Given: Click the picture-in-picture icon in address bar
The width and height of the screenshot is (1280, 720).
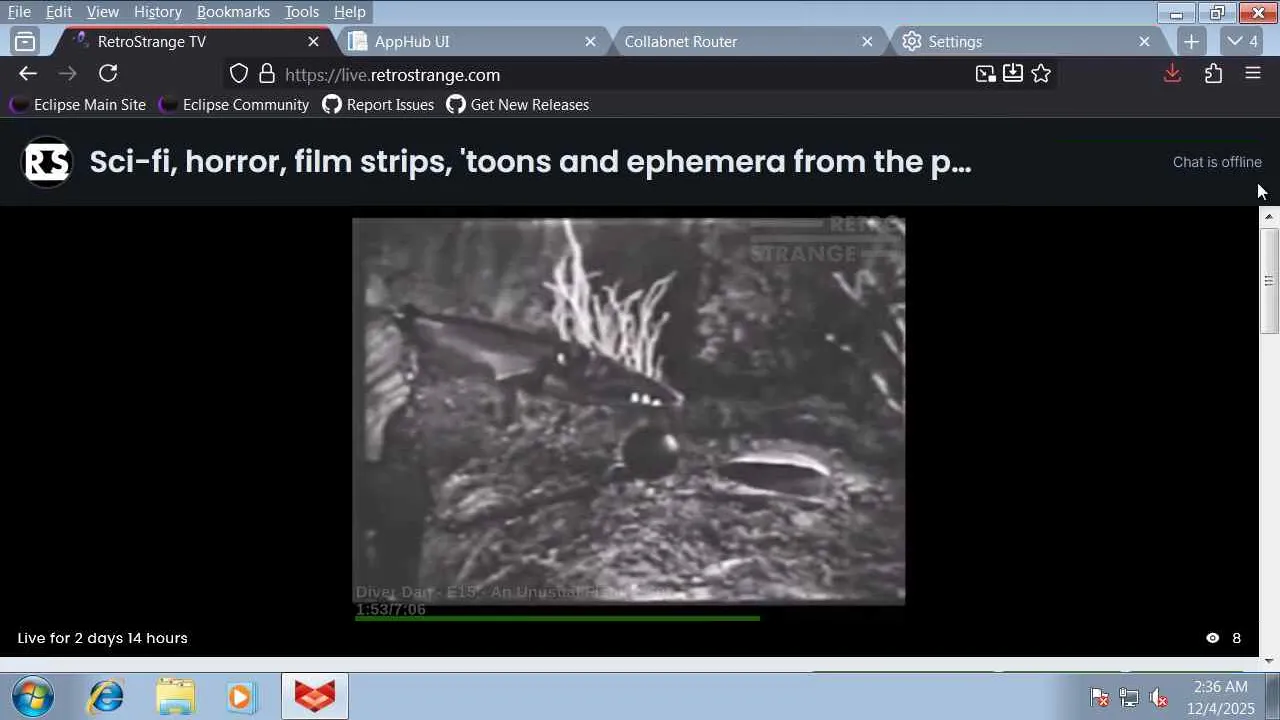Looking at the screenshot, I should [986, 73].
